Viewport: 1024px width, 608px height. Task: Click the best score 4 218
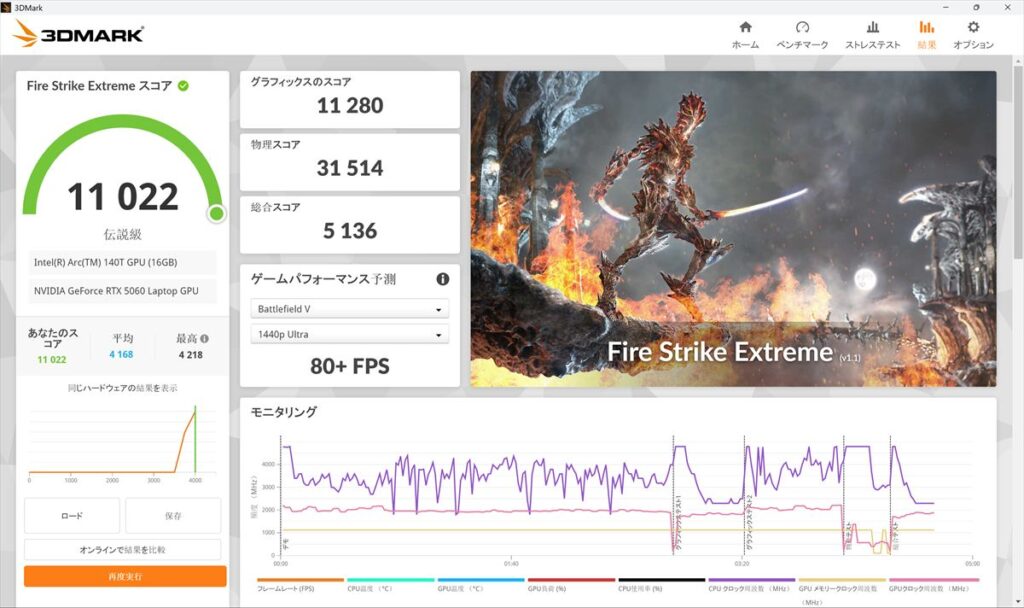click(x=191, y=355)
